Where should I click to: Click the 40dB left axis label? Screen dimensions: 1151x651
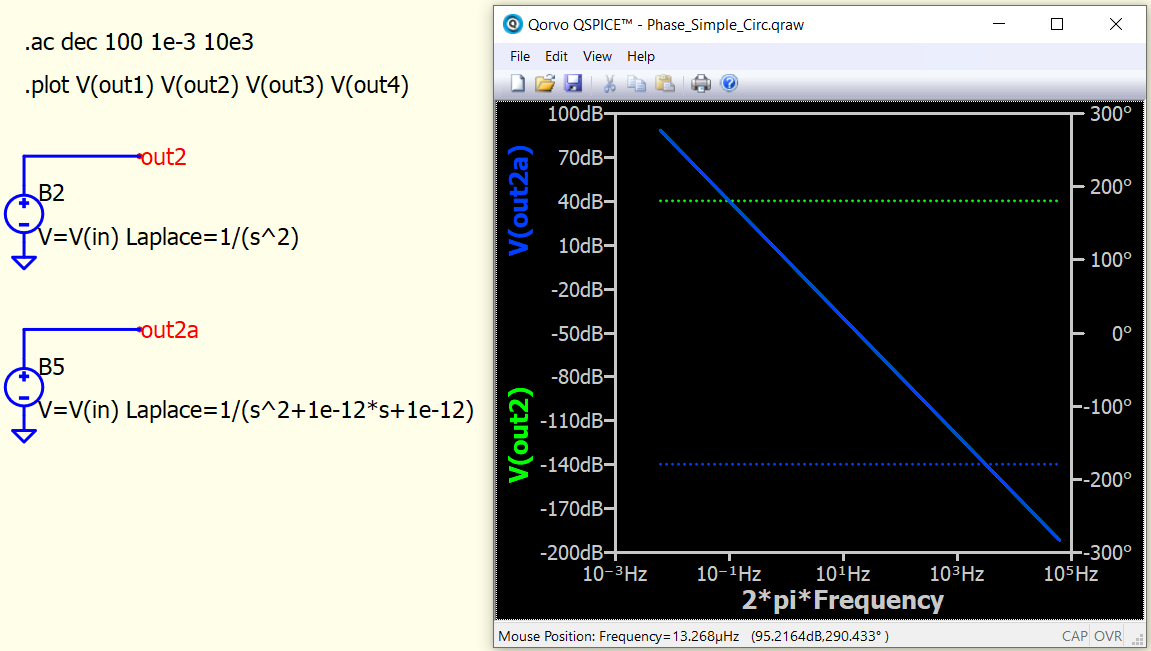tap(580, 201)
